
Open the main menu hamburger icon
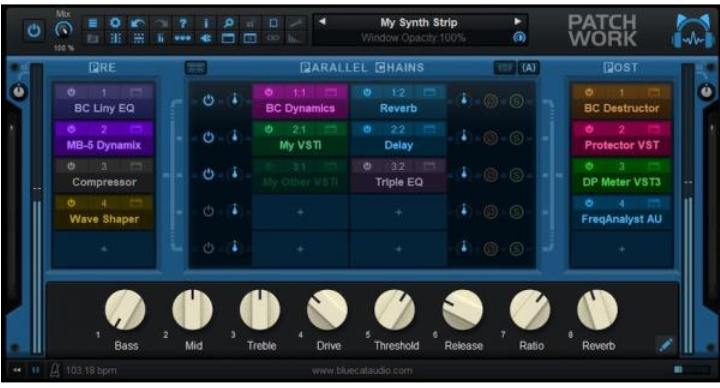(x=93, y=23)
